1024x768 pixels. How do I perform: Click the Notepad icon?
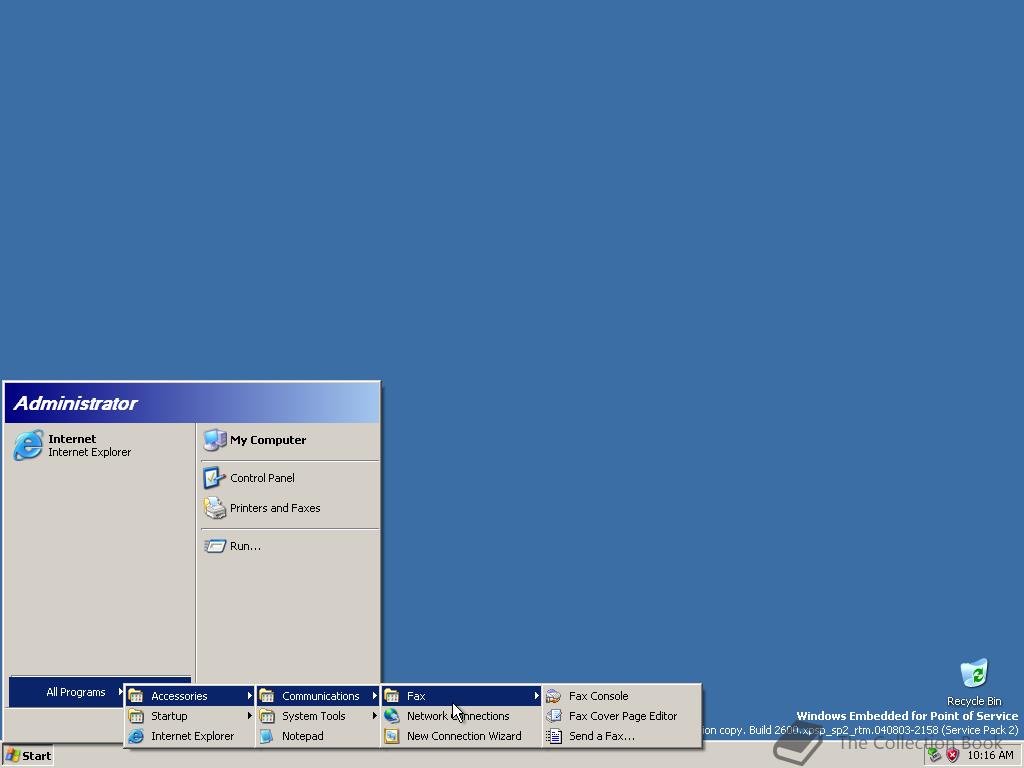(266, 736)
